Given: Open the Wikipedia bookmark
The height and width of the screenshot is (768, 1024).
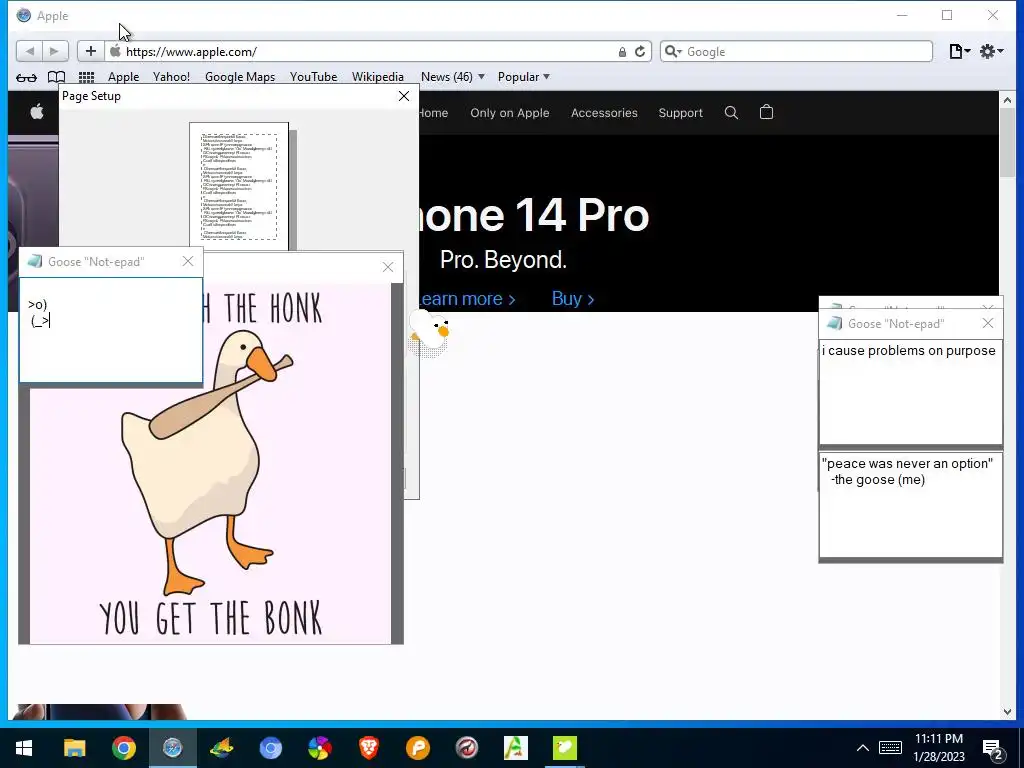Looking at the screenshot, I should pyautogui.click(x=377, y=77).
